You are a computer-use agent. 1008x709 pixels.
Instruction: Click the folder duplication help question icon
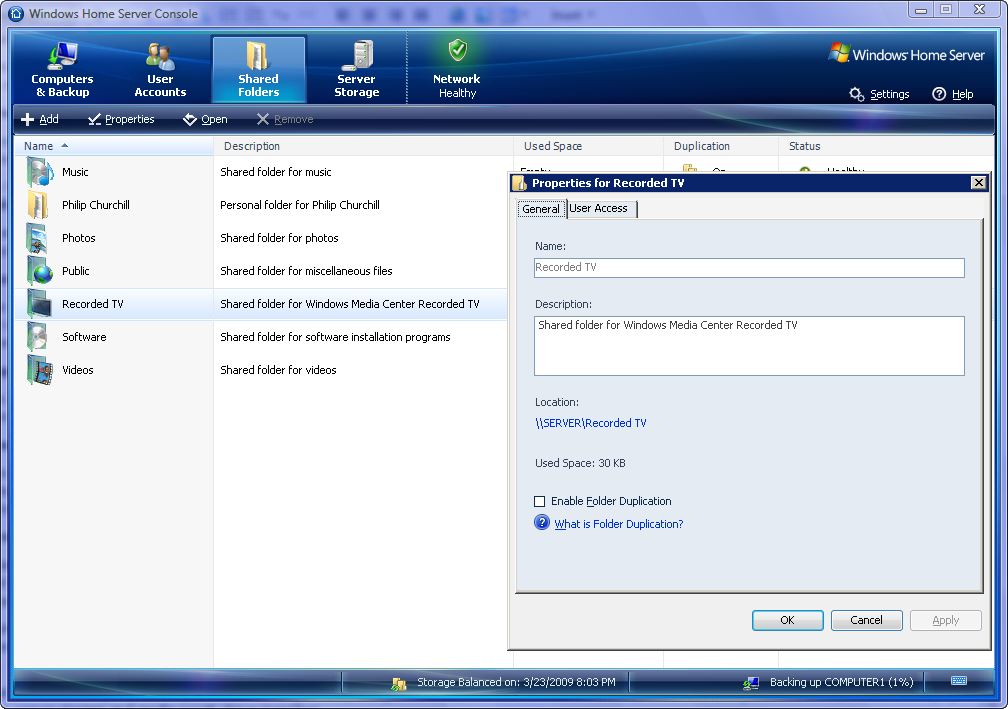542,523
